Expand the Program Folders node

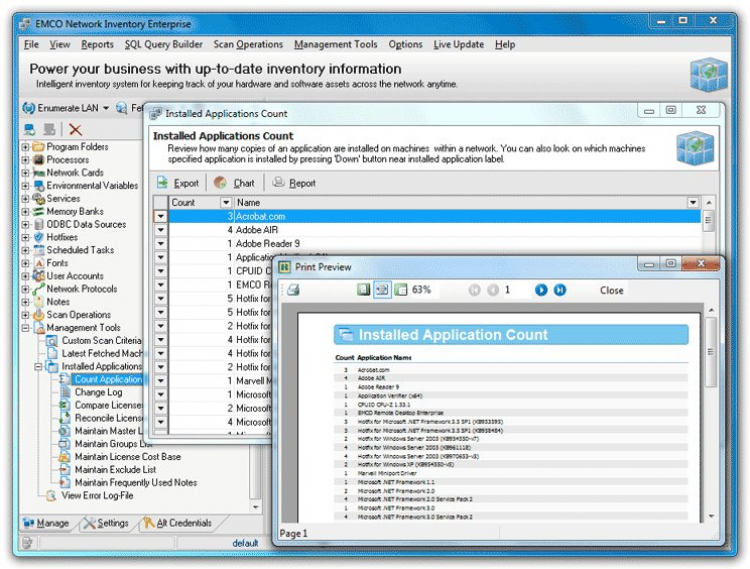pos(25,147)
